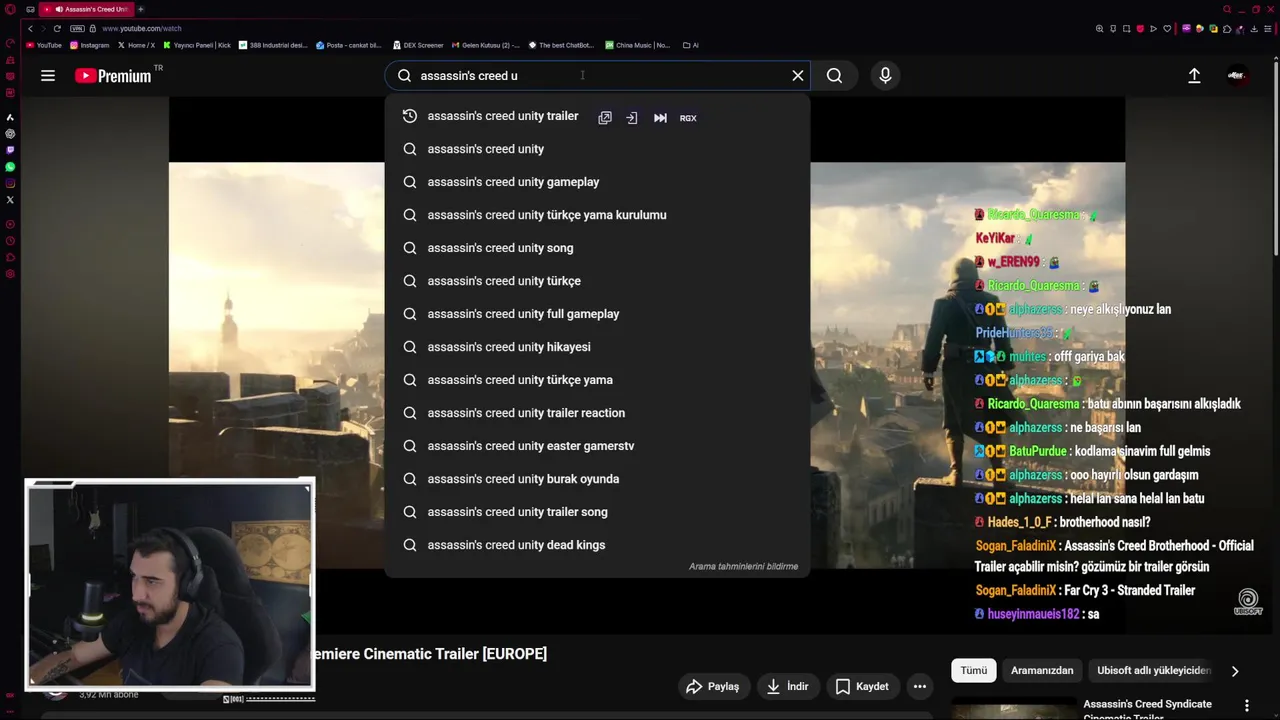The width and height of the screenshot is (1280, 720).
Task: Open WhatsApp in the Opera sidebar
Action: 10,166
